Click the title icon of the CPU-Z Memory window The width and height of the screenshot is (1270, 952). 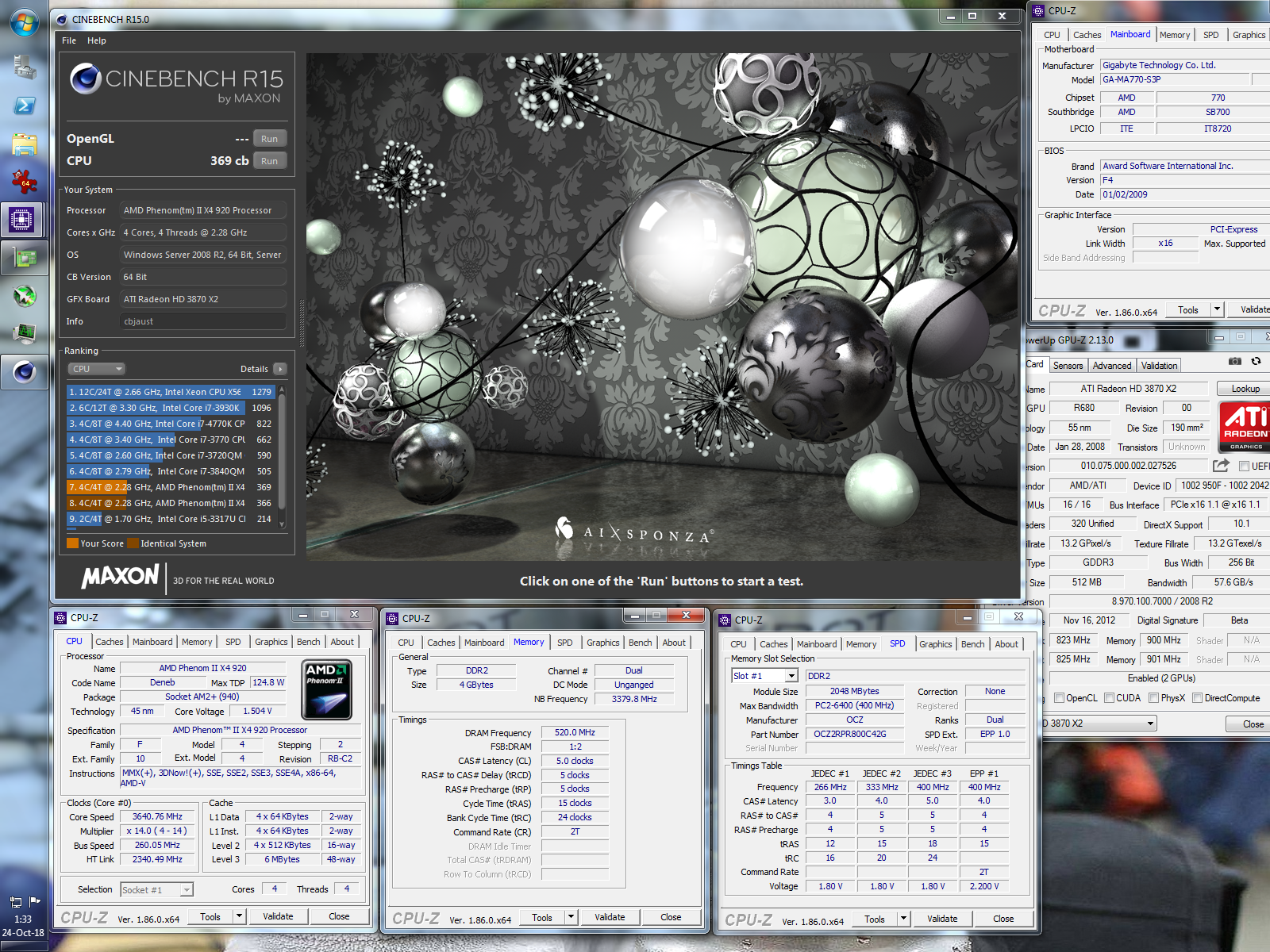click(x=392, y=618)
